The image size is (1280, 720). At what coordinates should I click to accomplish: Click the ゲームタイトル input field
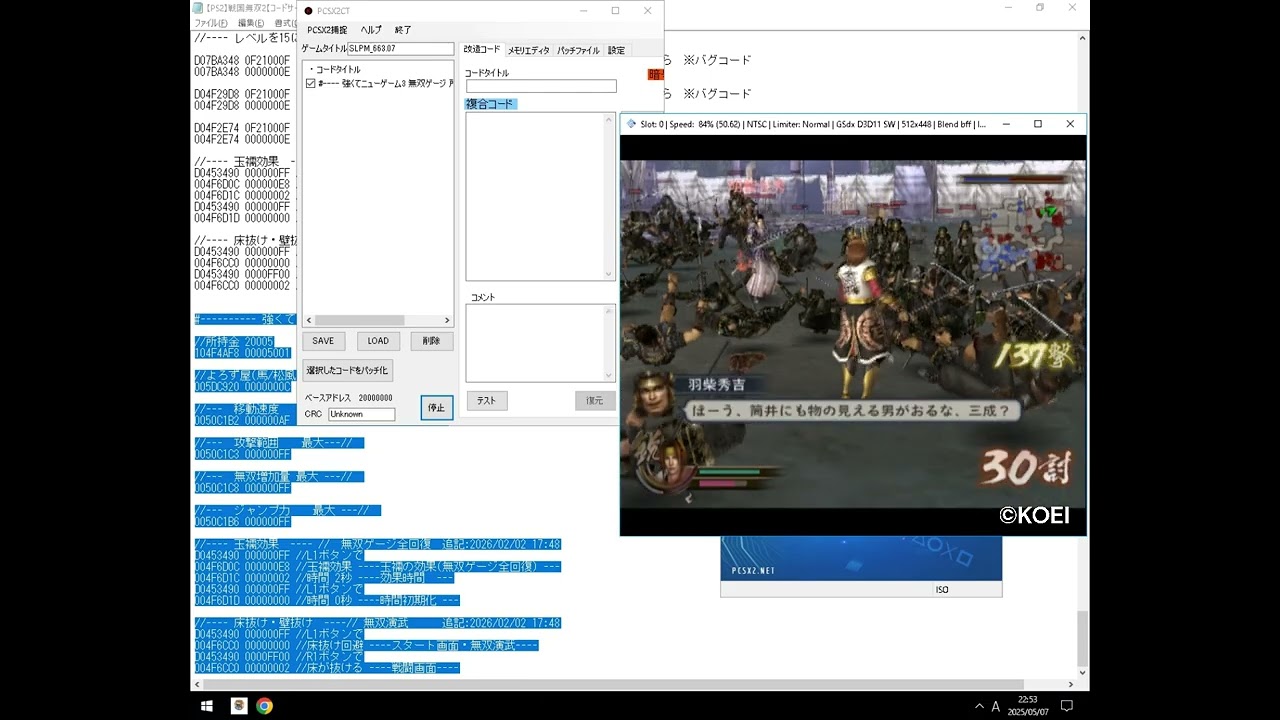pos(400,49)
